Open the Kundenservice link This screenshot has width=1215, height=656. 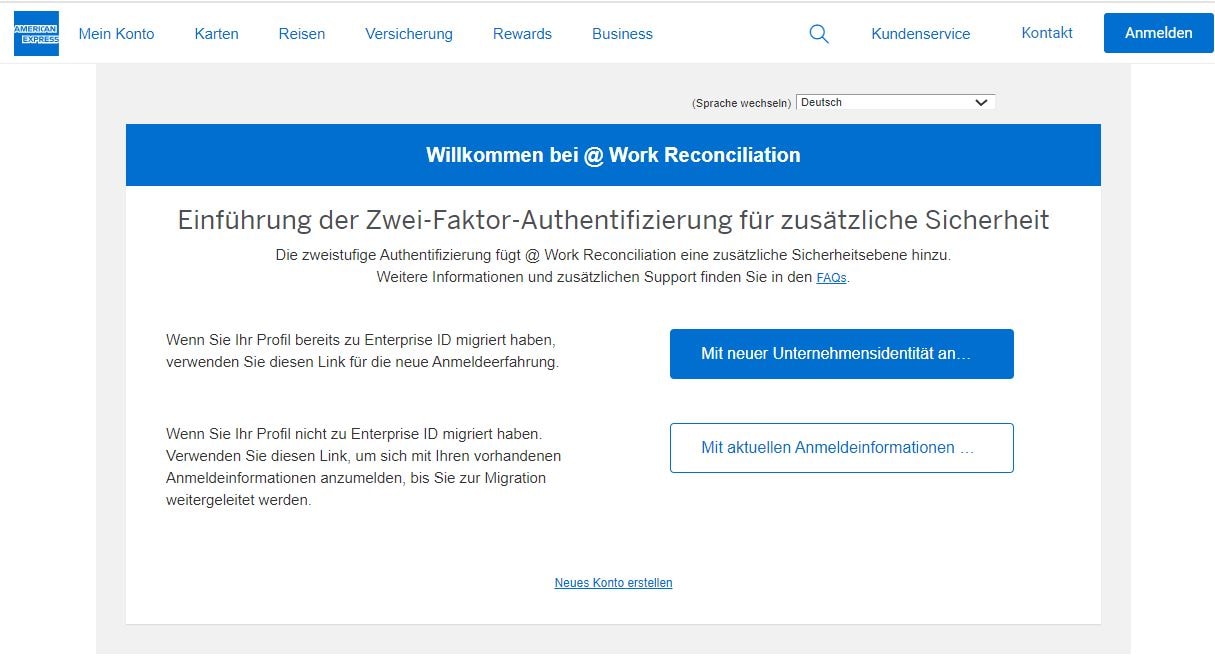tap(920, 34)
